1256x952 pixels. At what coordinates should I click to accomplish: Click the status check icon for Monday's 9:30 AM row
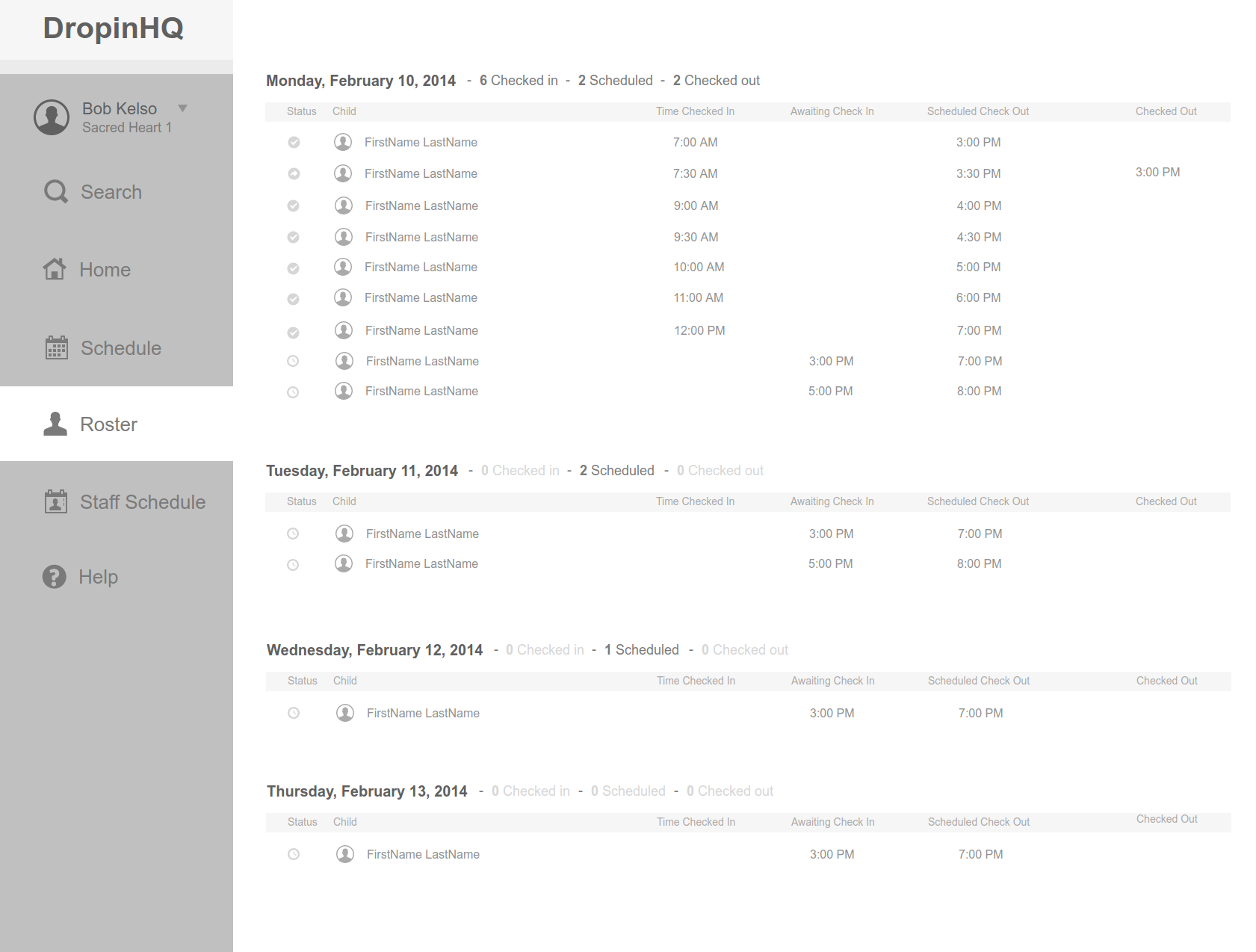[x=294, y=237]
